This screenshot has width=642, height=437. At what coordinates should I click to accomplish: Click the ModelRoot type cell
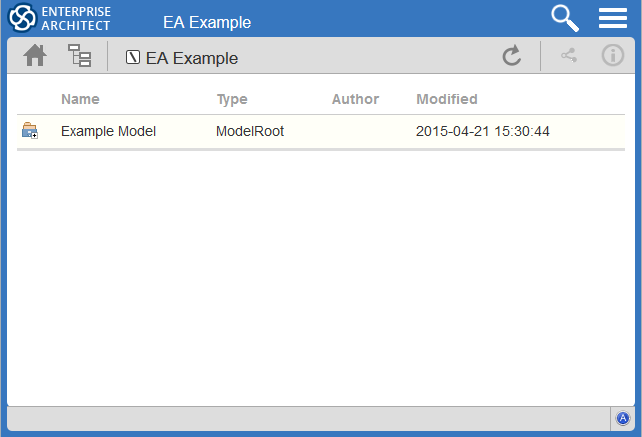[250, 131]
